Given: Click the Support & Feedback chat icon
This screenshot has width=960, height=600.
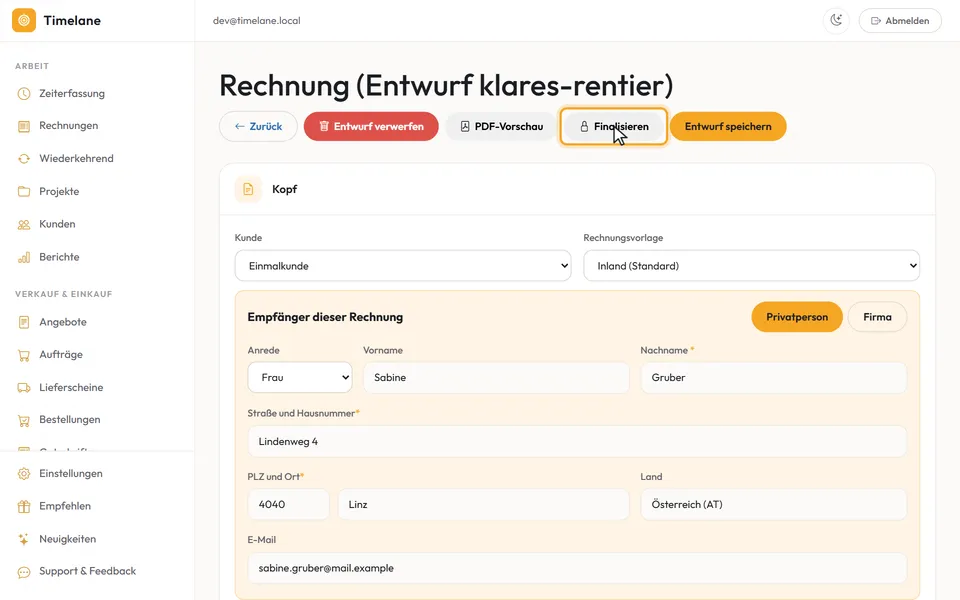Looking at the screenshot, I should pyautogui.click(x=24, y=572).
